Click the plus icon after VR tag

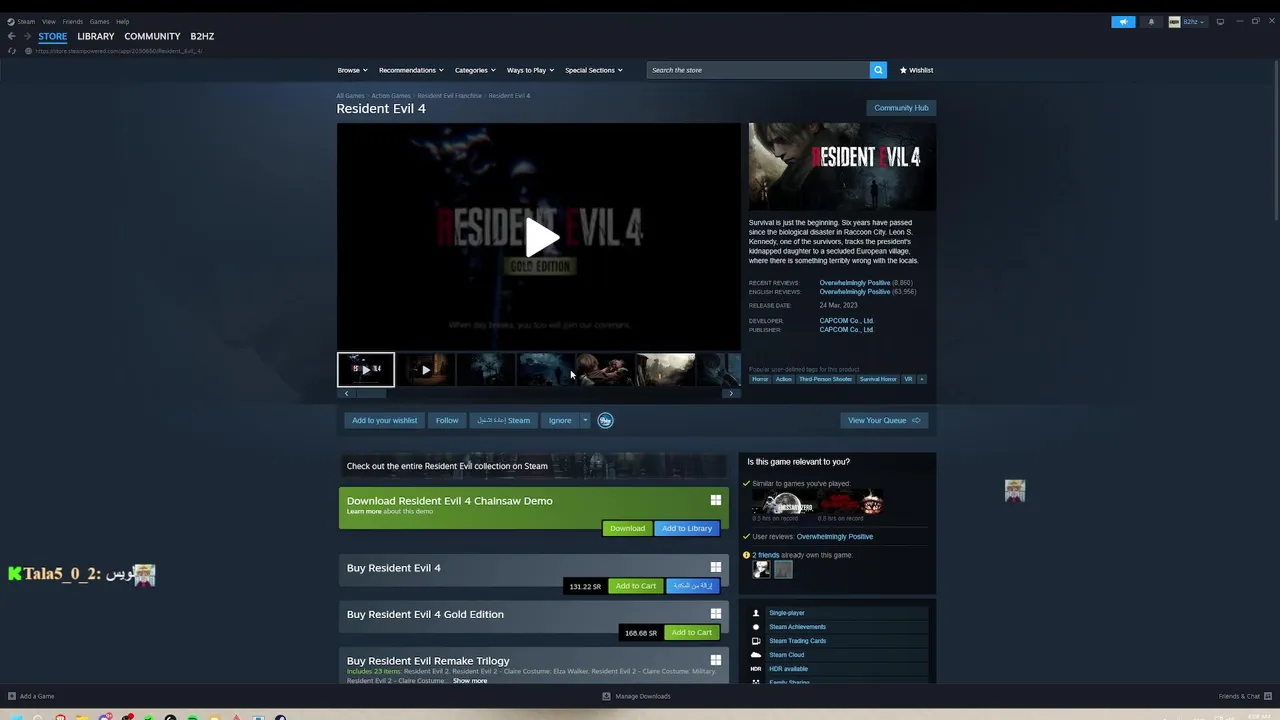click(922, 379)
